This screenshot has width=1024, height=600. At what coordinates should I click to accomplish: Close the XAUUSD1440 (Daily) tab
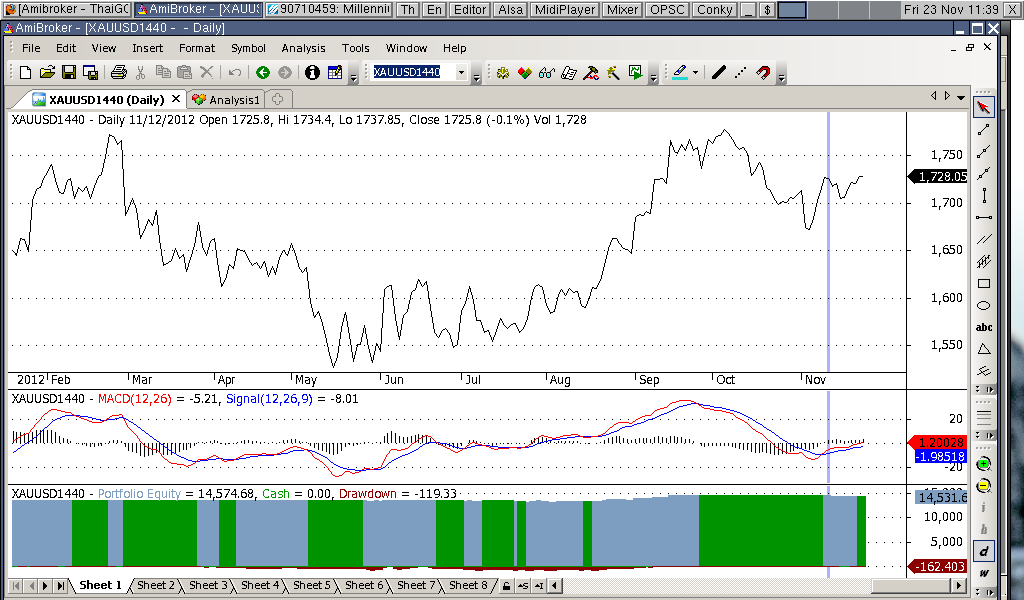point(176,99)
